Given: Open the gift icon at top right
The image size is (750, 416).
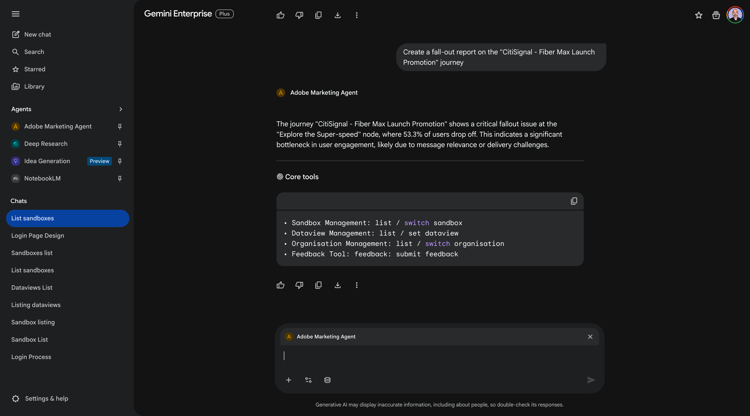Looking at the screenshot, I should (716, 15).
